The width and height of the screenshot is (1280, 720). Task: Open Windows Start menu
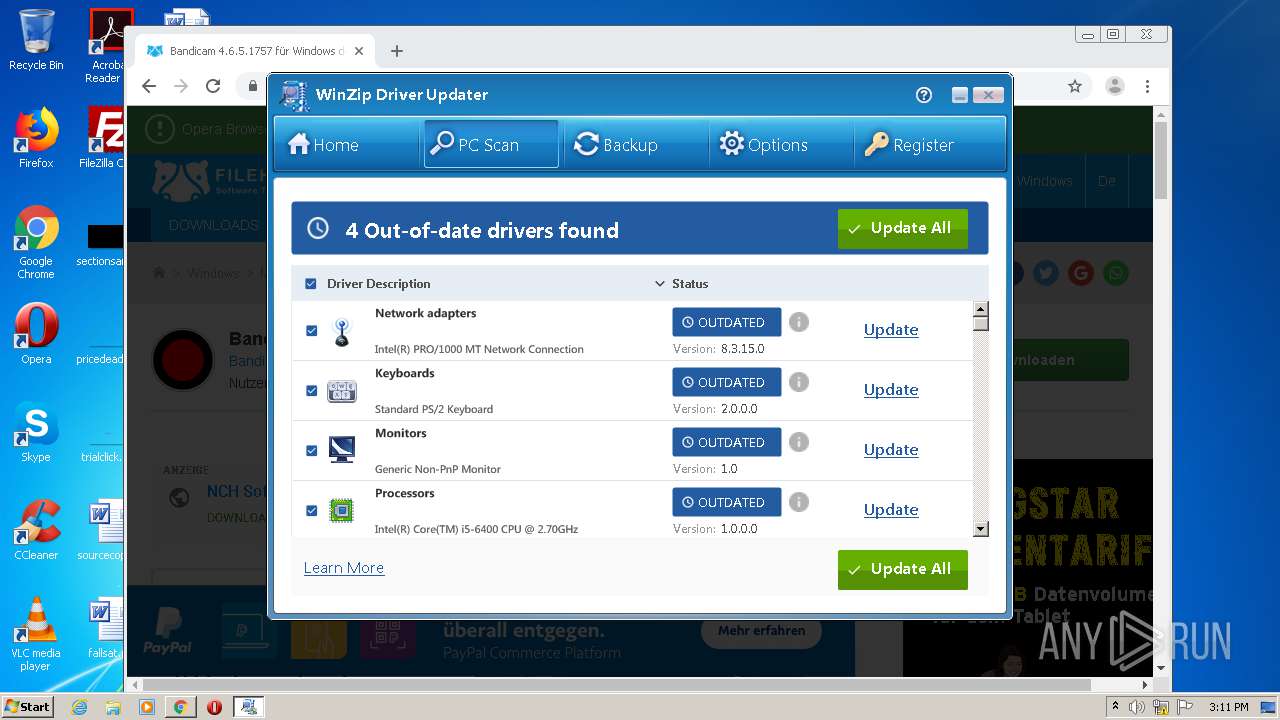[27, 707]
